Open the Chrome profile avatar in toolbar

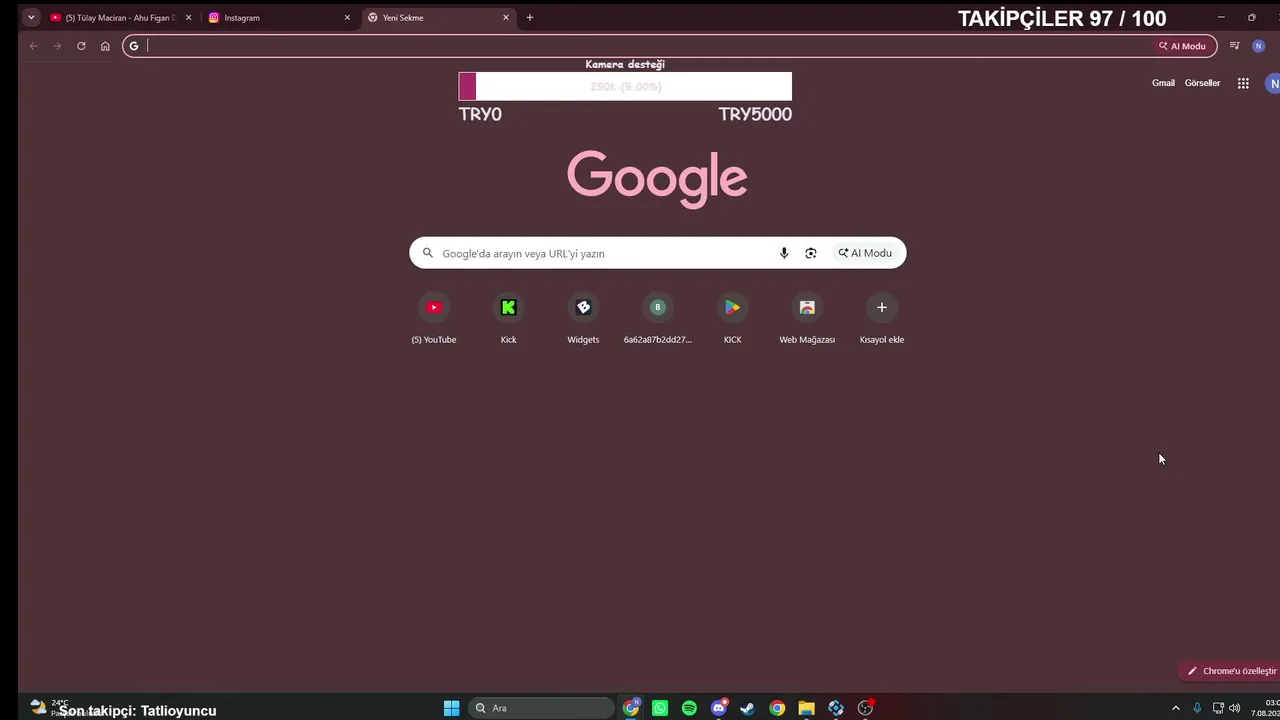(x=1258, y=46)
